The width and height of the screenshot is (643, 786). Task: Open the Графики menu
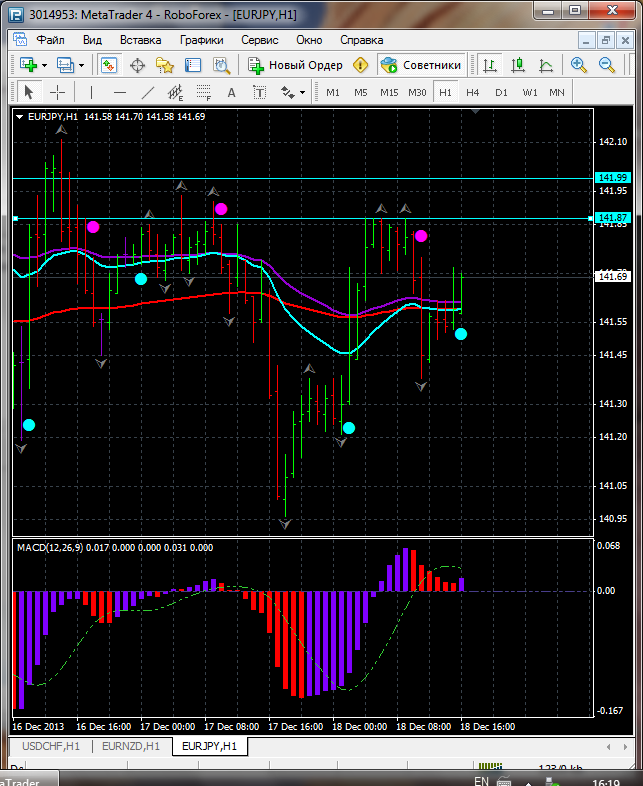click(201, 40)
